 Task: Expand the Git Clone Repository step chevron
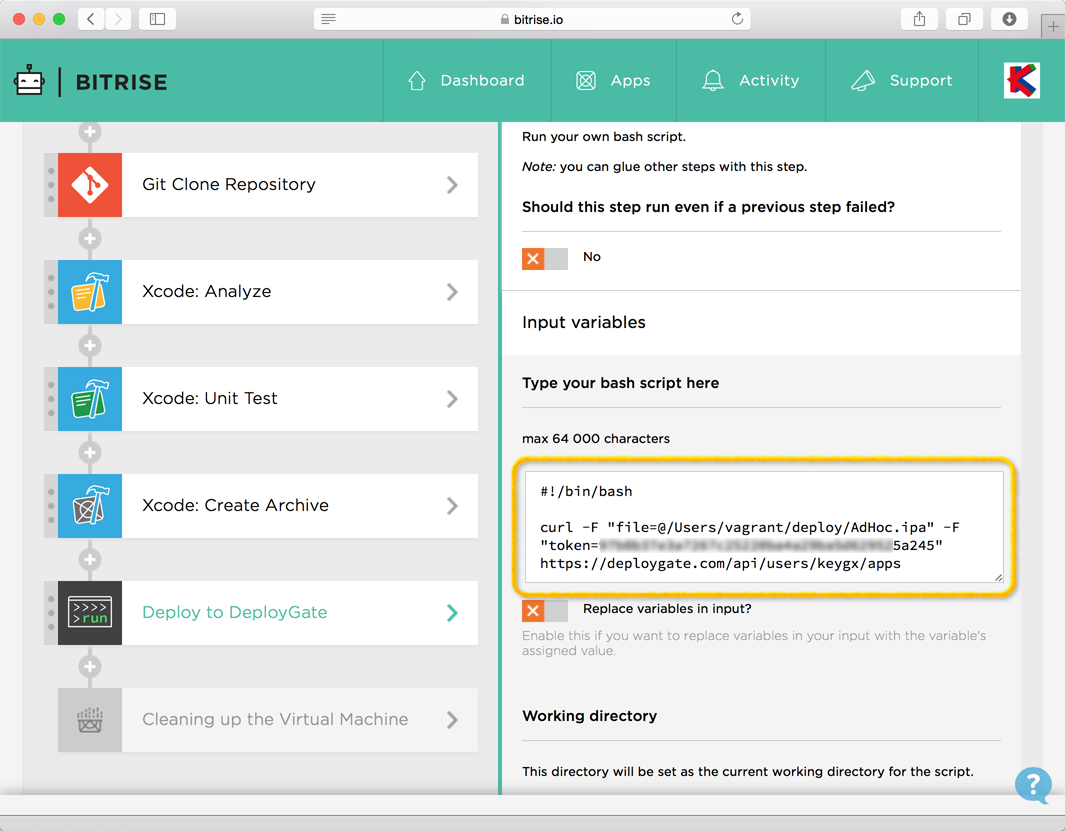[x=452, y=185]
